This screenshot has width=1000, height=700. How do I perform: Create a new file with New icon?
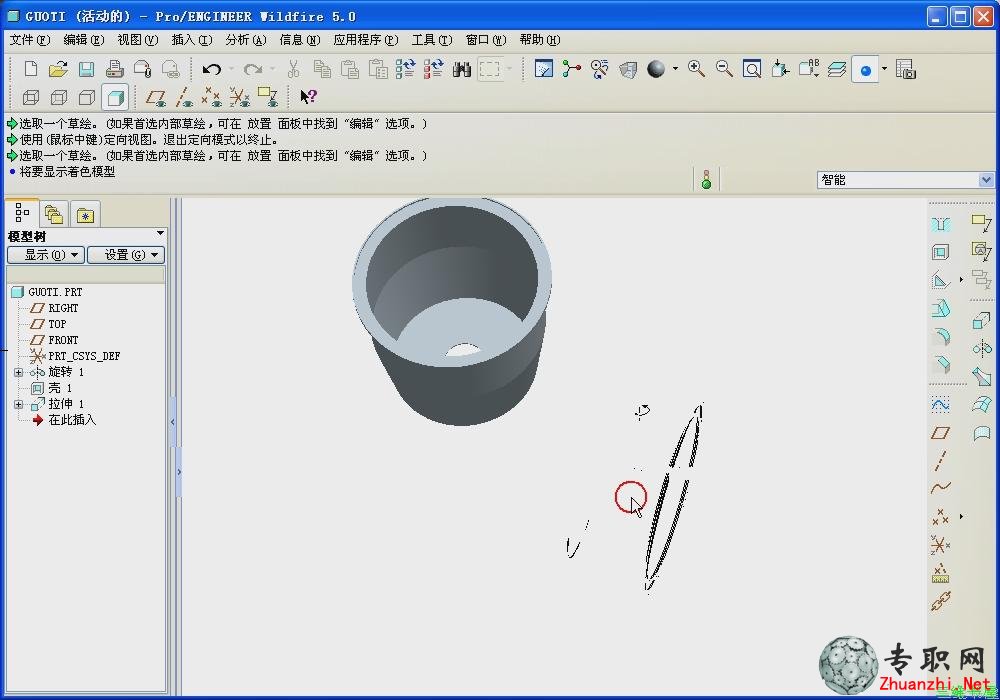click(x=31, y=68)
